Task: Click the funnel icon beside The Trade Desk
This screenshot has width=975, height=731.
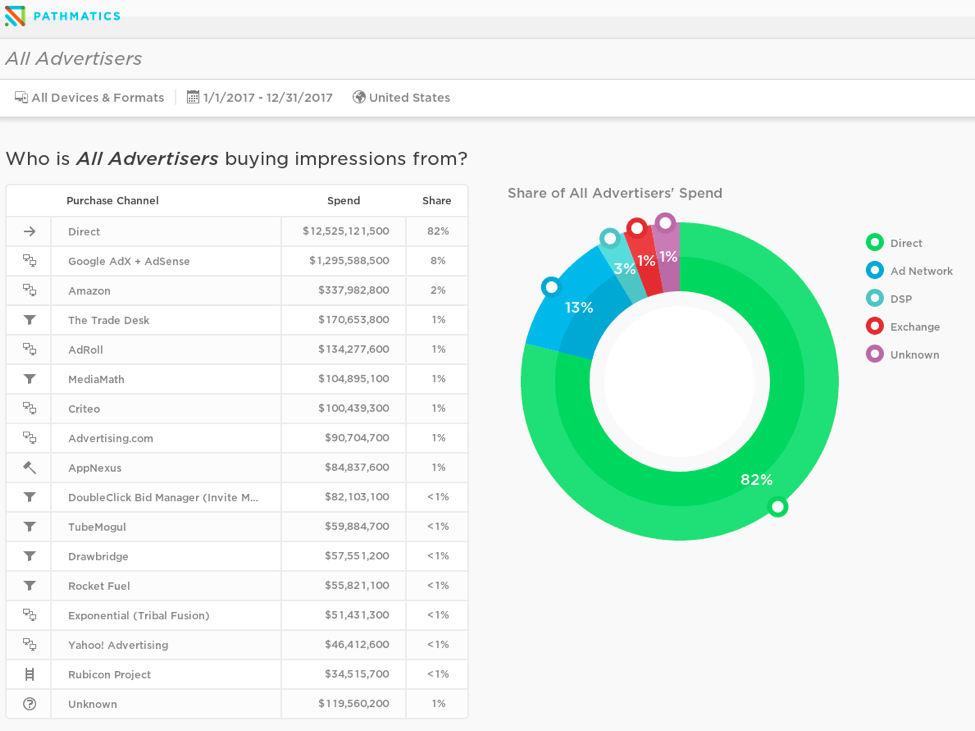Action: tap(29, 320)
